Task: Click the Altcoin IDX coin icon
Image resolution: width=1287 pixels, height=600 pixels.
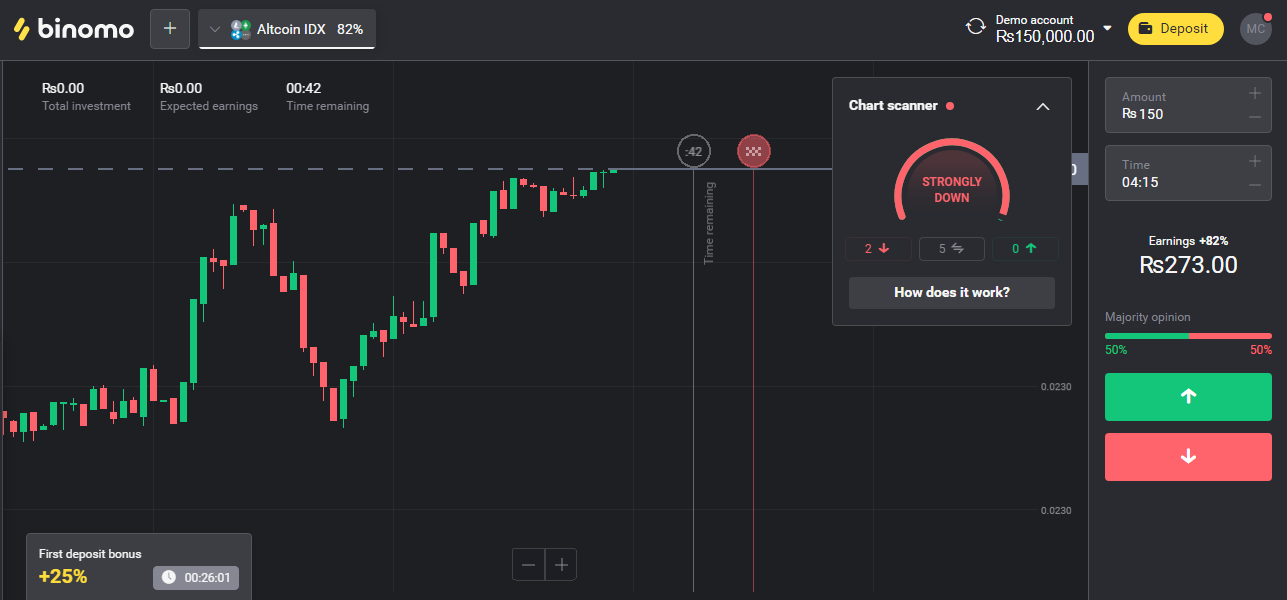Action: pyautogui.click(x=240, y=29)
